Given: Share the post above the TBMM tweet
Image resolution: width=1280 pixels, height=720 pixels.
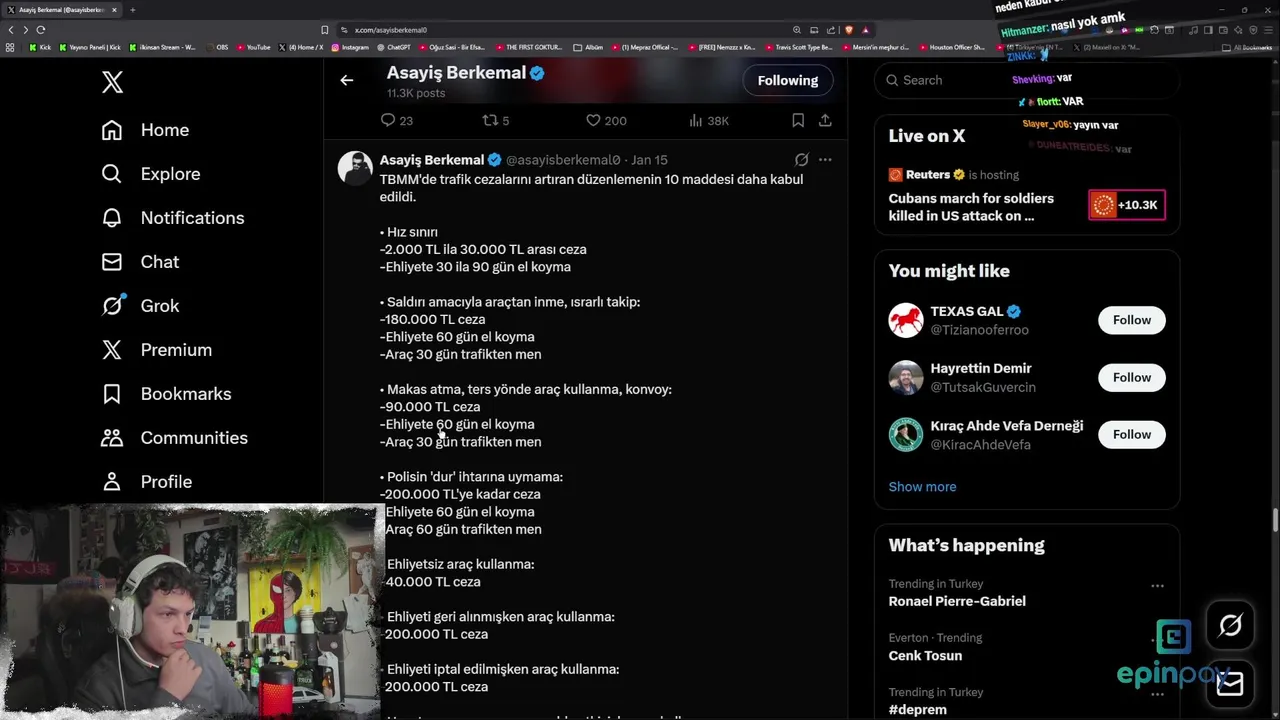Looking at the screenshot, I should pyautogui.click(x=825, y=120).
